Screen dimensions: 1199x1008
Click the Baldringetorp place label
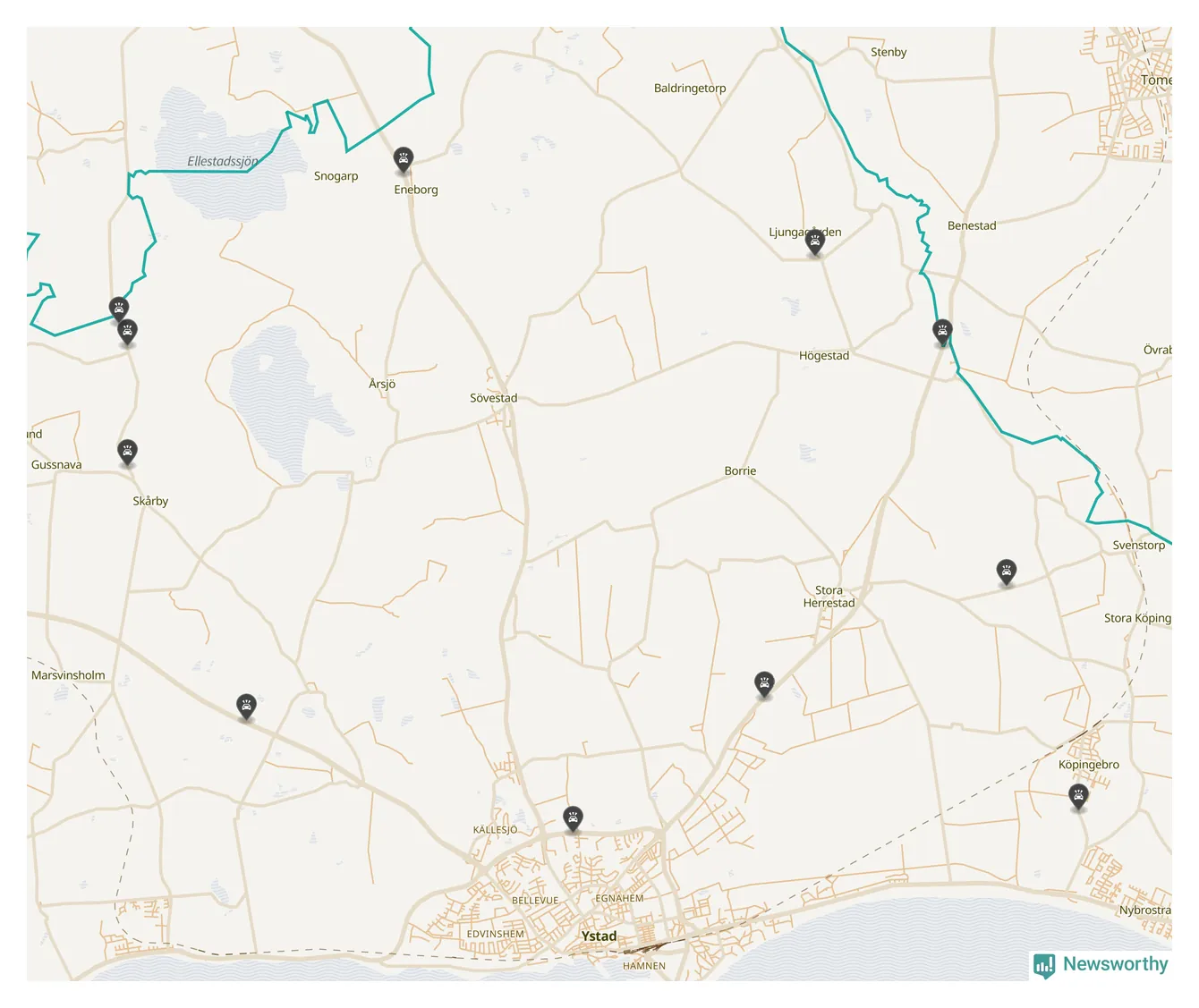coord(690,88)
